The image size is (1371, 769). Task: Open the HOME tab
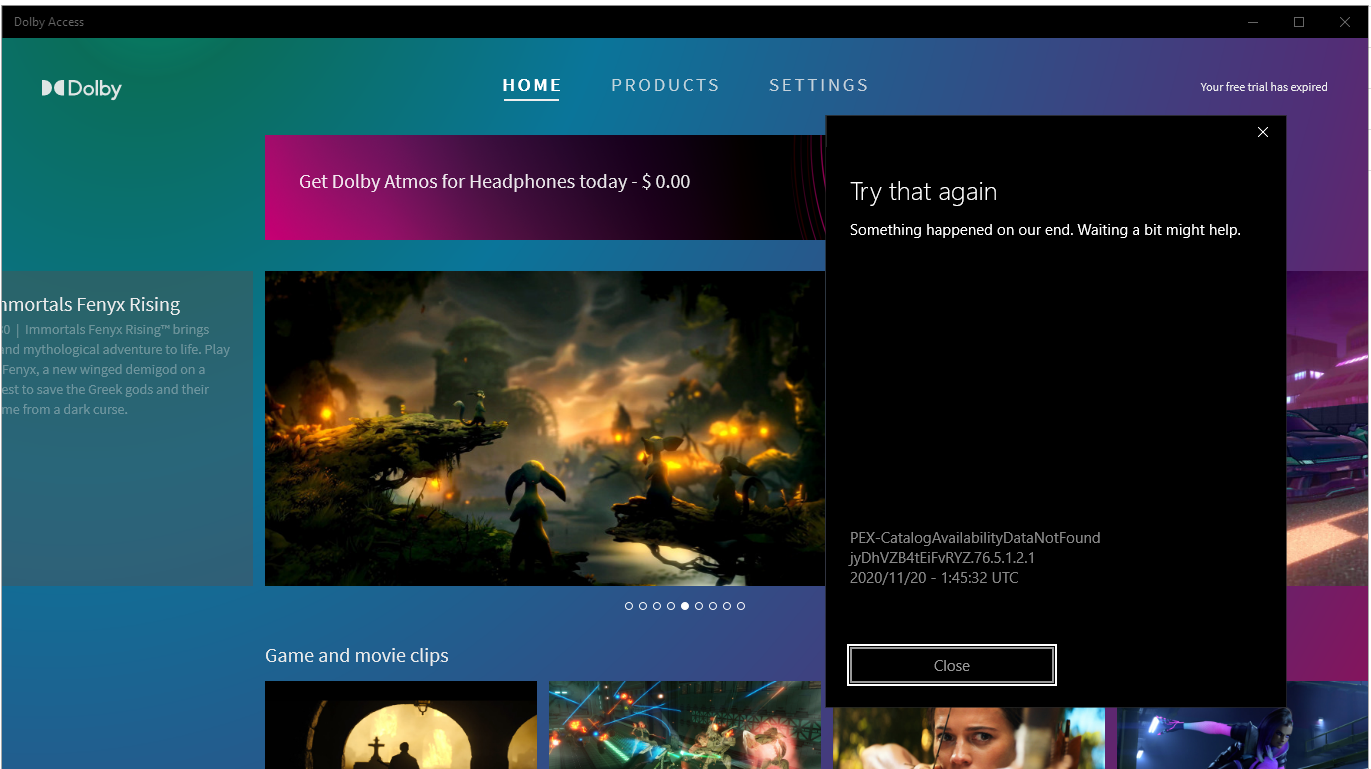click(x=532, y=86)
